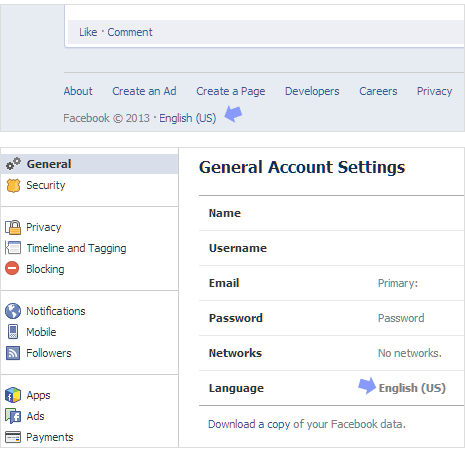The width and height of the screenshot is (465, 456).
Task: Open the About footer link
Action: pos(78,91)
